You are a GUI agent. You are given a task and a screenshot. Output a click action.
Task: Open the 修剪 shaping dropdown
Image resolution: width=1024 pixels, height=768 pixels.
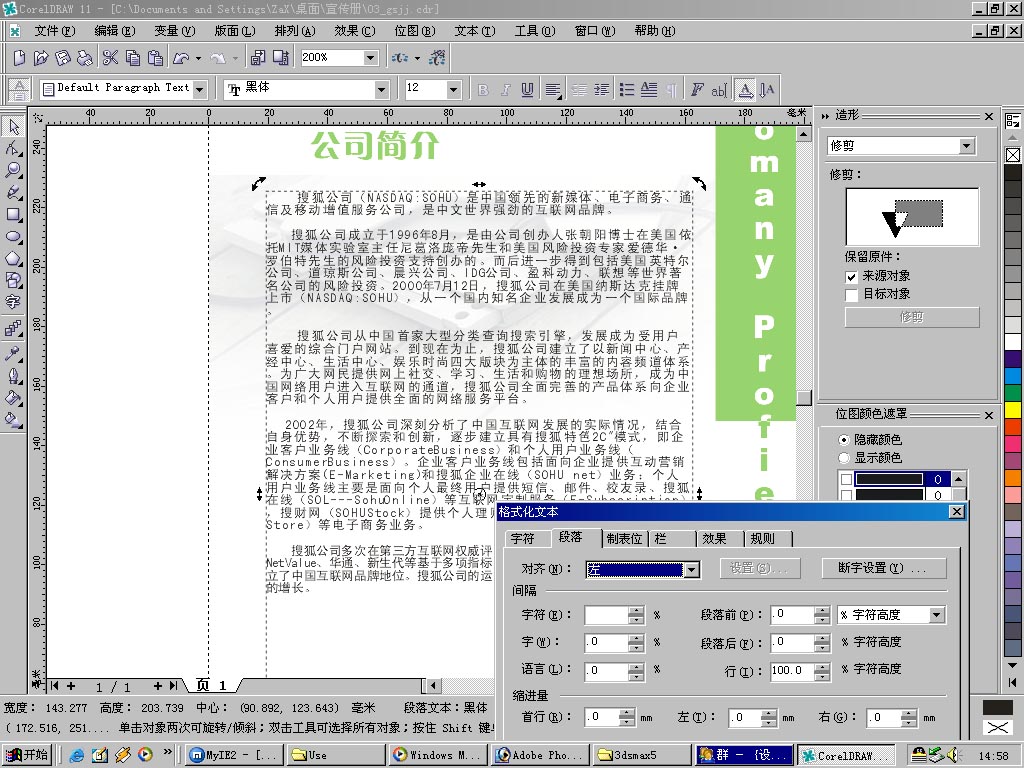click(x=967, y=146)
